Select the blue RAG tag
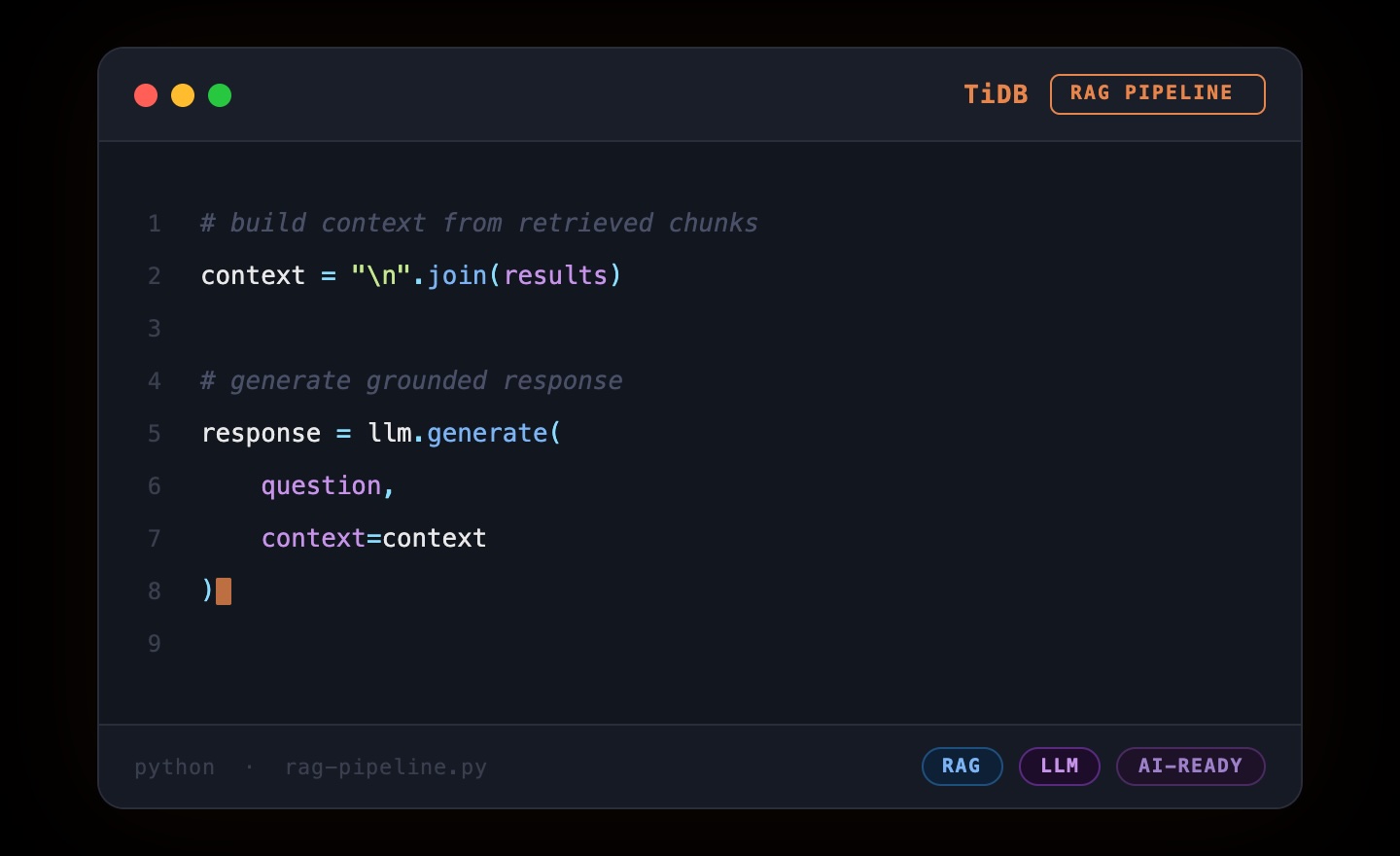1400x856 pixels. (x=962, y=767)
